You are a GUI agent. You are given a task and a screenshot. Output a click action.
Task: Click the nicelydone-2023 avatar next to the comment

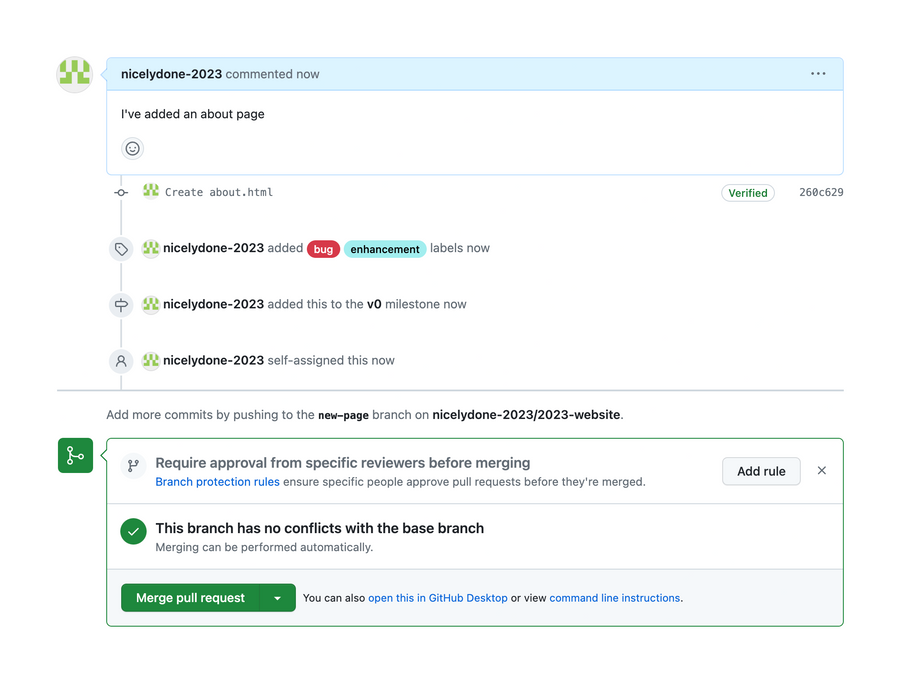point(75,73)
